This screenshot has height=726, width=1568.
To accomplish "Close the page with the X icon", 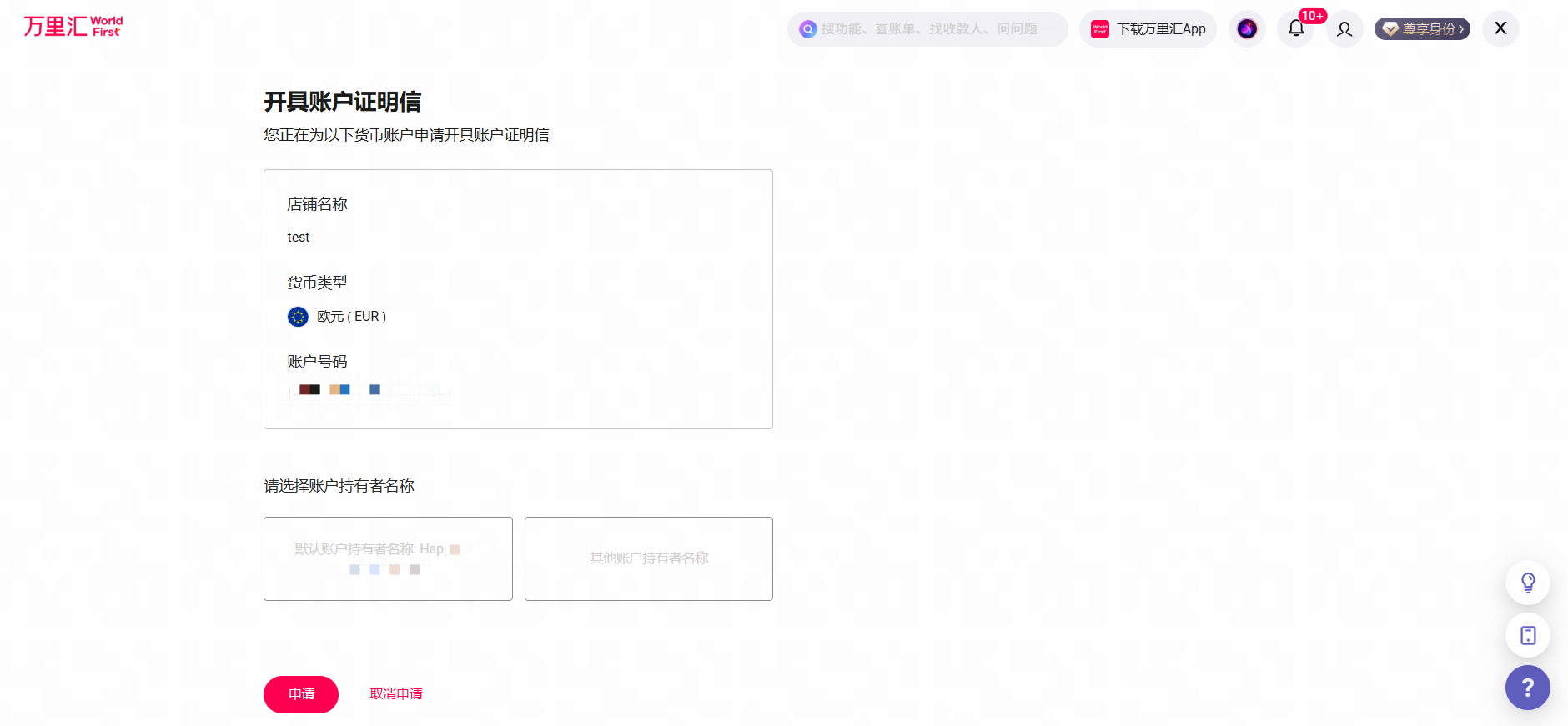I will pyautogui.click(x=1500, y=28).
